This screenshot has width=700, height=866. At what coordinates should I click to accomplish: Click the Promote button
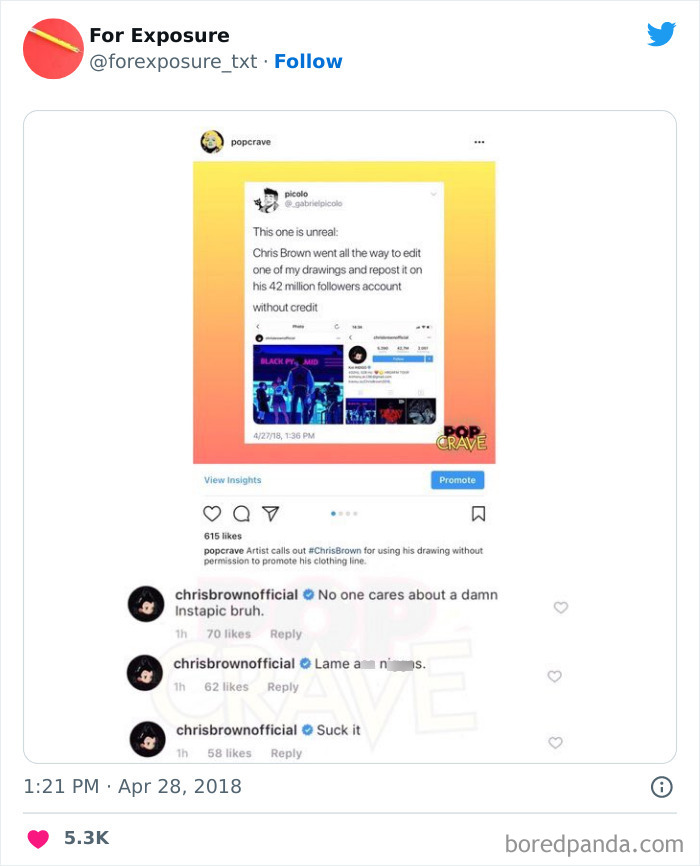[457, 480]
